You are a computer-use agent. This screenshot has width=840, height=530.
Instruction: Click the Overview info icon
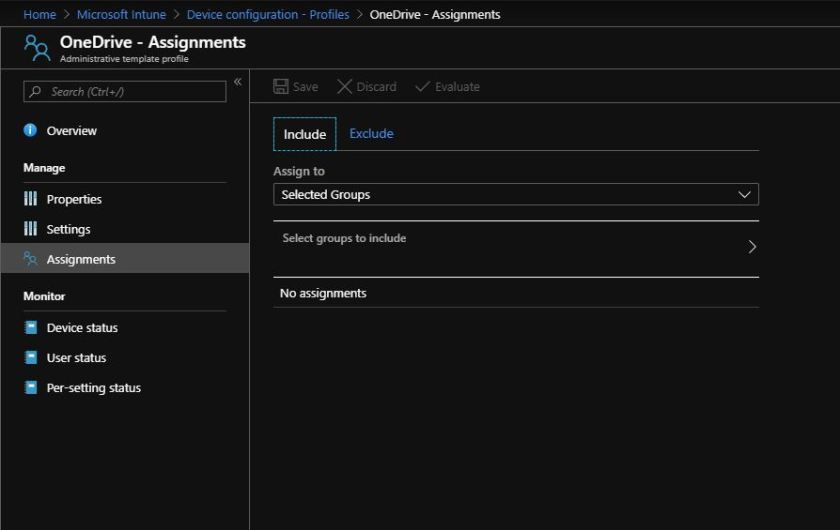click(x=31, y=130)
